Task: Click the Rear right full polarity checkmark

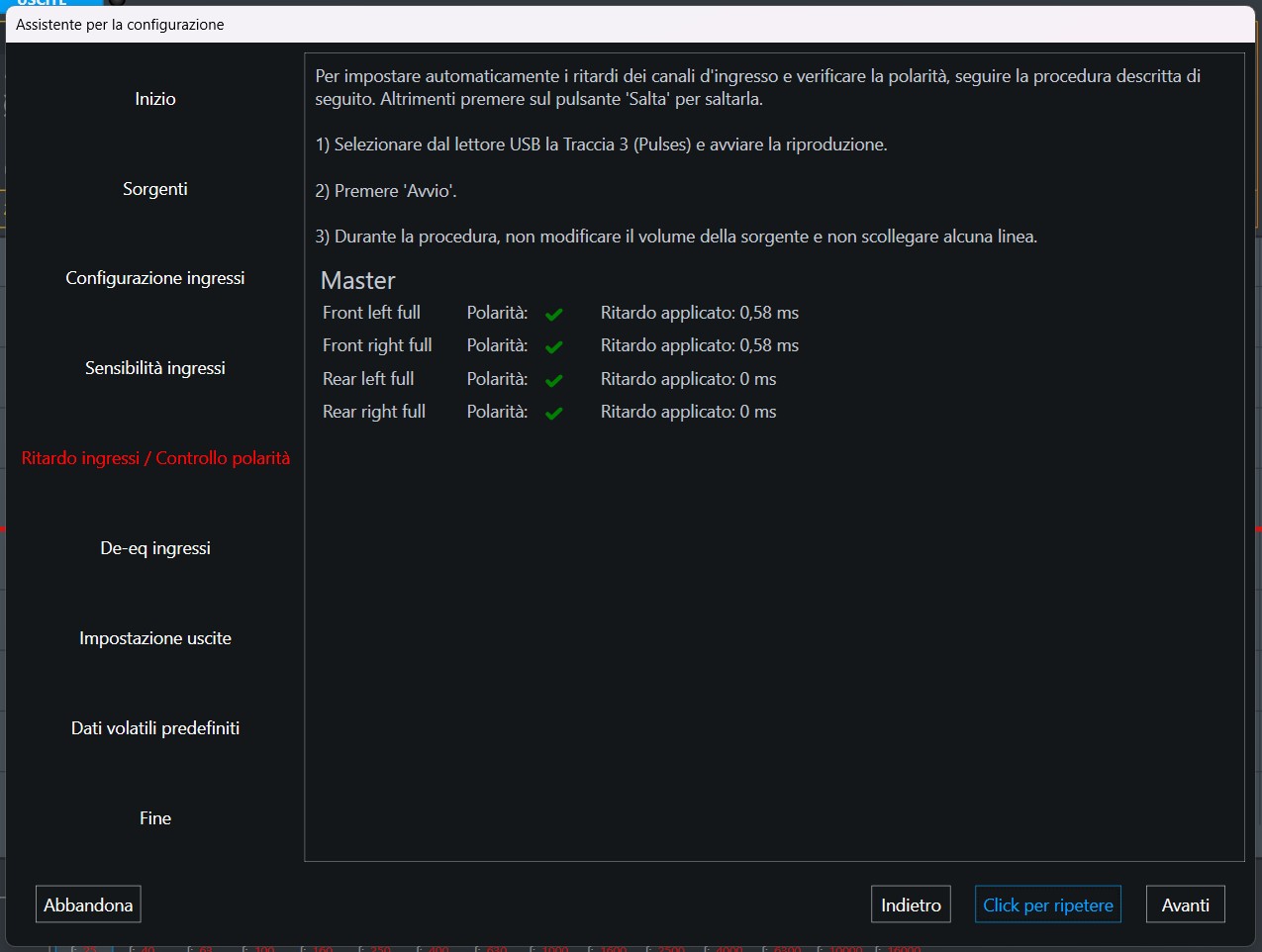Action: click(554, 413)
